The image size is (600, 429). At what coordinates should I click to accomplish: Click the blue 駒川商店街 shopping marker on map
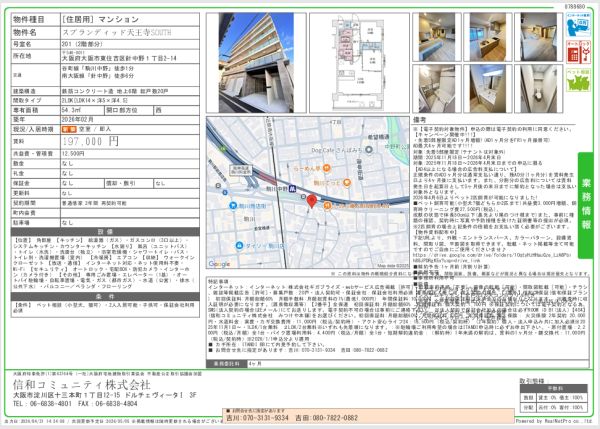[x=233, y=206]
